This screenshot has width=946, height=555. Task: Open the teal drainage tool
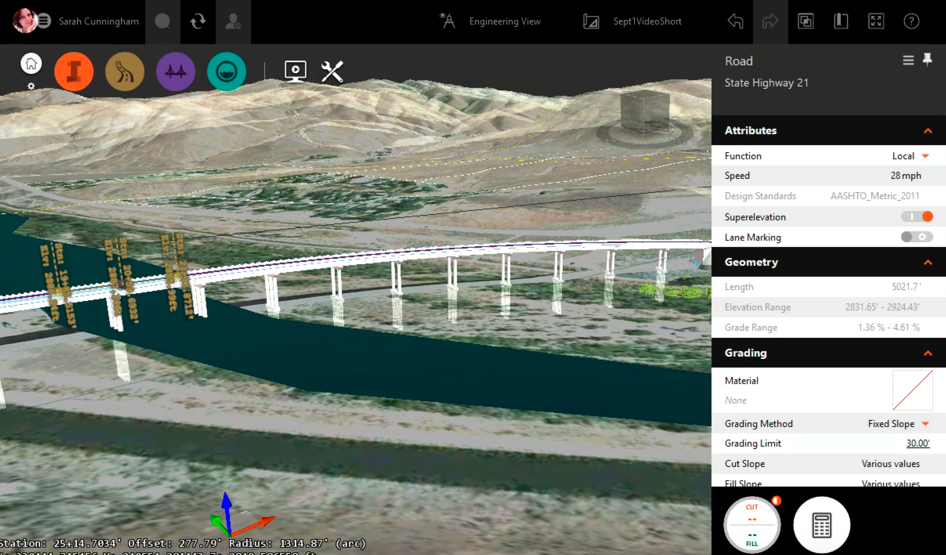tap(226, 72)
